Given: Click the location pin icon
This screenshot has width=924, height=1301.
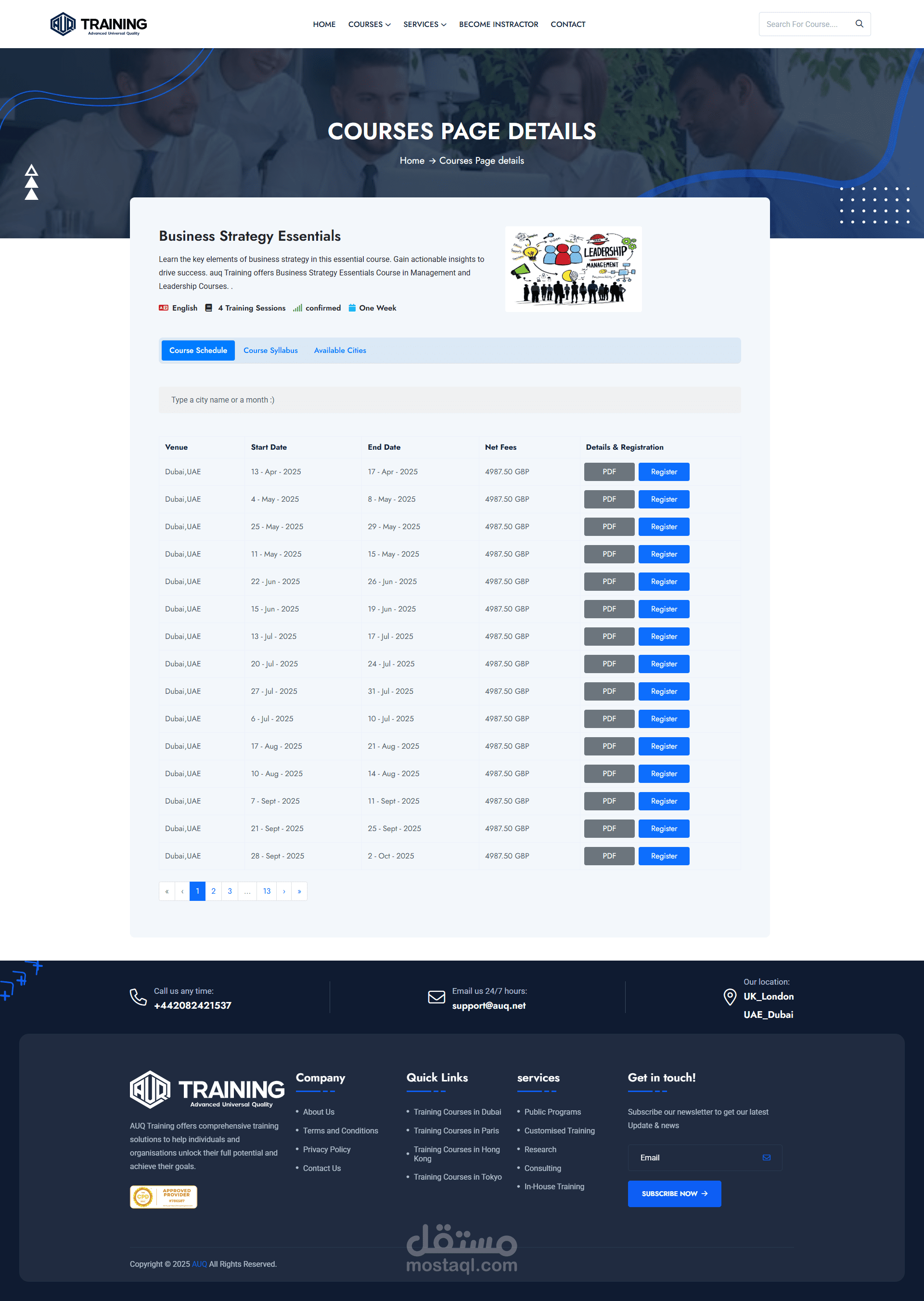Looking at the screenshot, I should [x=730, y=997].
